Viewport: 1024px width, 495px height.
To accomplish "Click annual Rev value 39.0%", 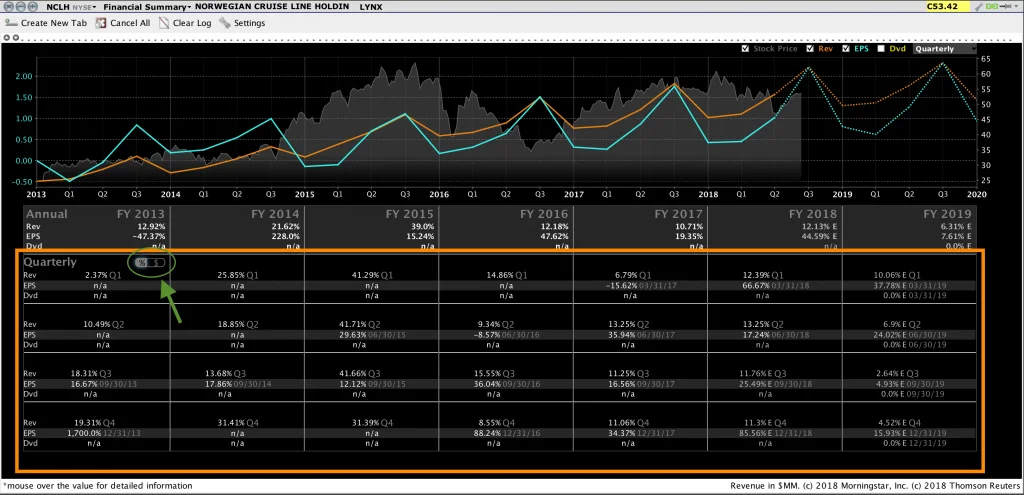I will [x=423, y=225].
